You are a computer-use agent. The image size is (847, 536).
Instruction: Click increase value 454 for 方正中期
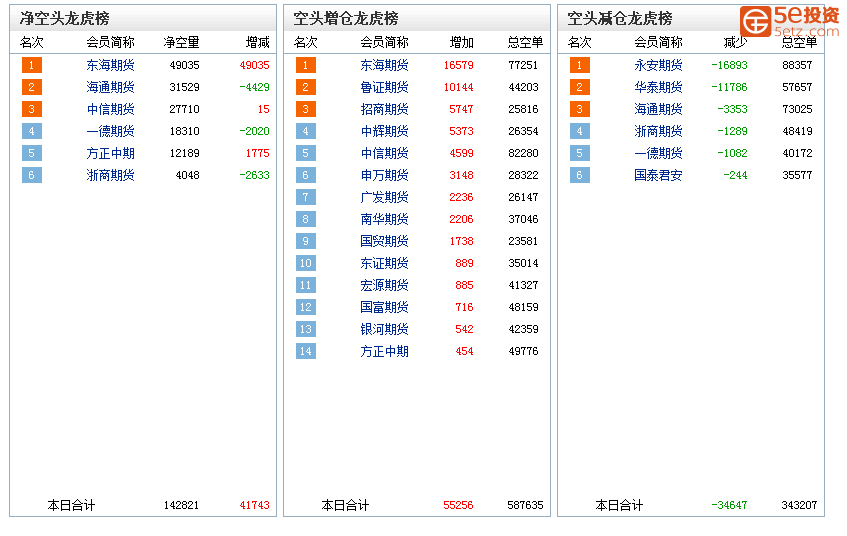tap(465, 351)
